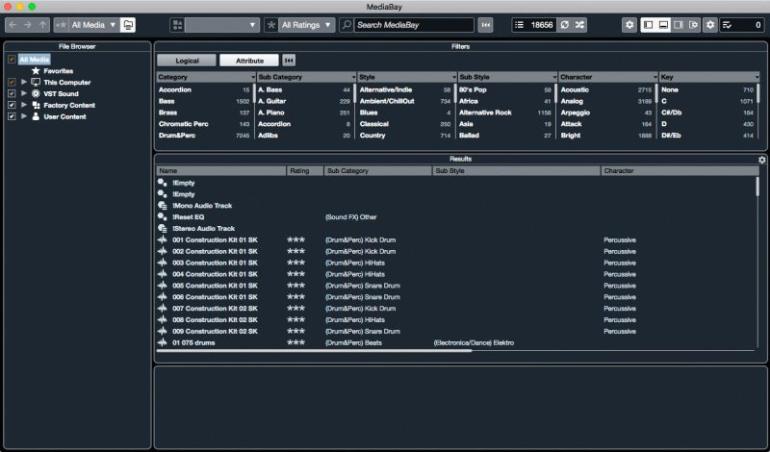Sort results by Sub Category column header
The width and height of the screenshot is (770, 452).
point(378,171)
